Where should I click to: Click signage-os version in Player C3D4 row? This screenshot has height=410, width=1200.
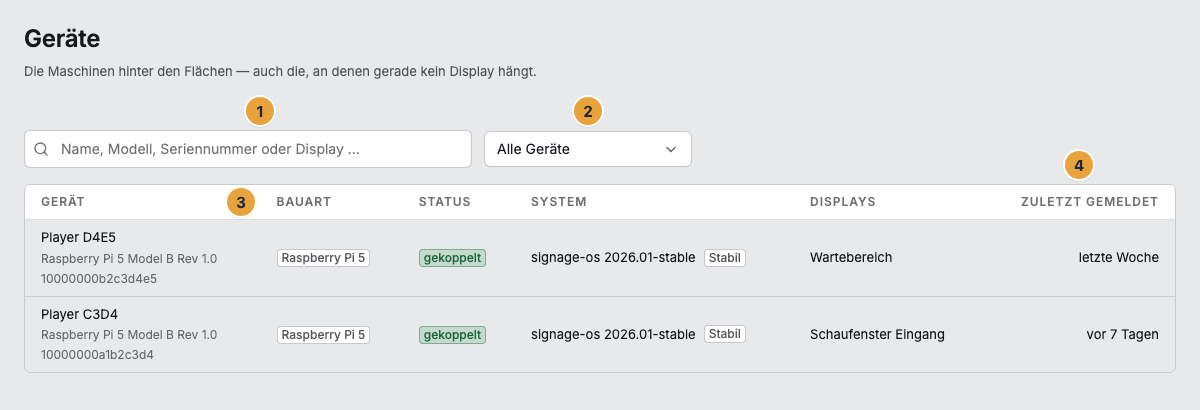(613, 334)
